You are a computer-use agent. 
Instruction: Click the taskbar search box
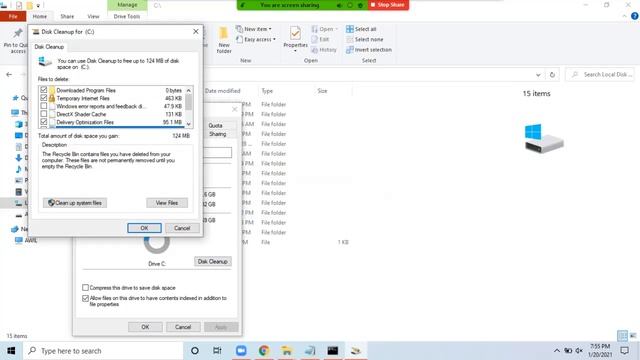[x=103, y=351]
